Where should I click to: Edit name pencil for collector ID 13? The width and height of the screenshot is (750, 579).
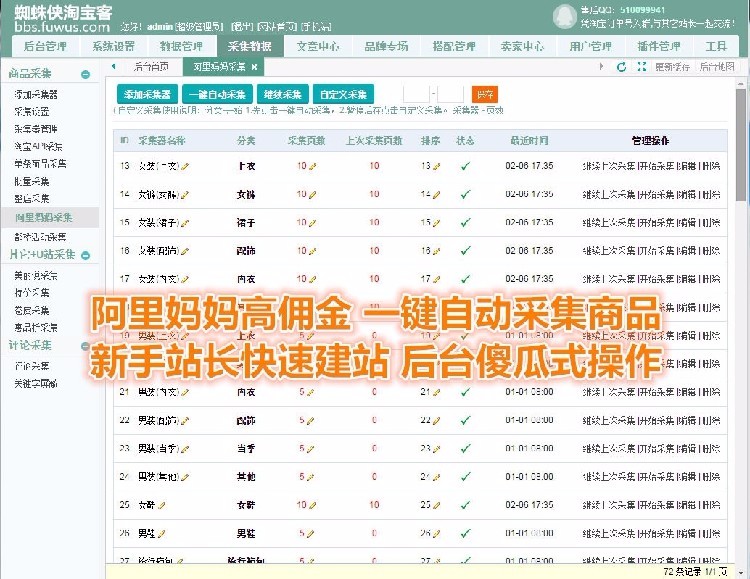point(185,167)
